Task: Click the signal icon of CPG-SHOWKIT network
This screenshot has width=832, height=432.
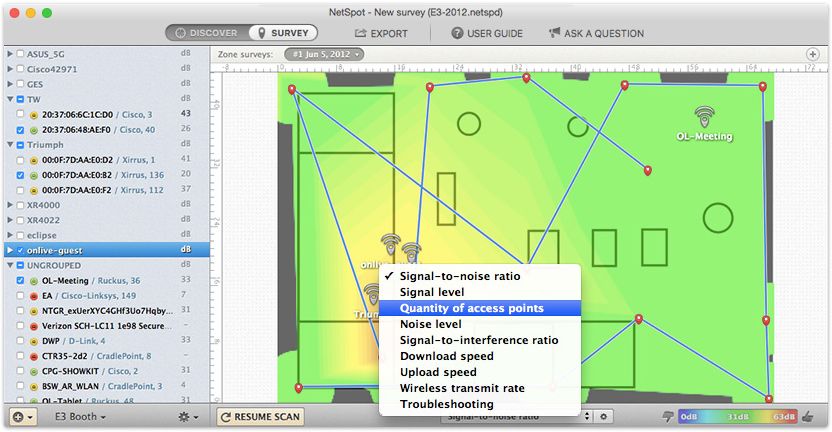Action: click(33, 371)
